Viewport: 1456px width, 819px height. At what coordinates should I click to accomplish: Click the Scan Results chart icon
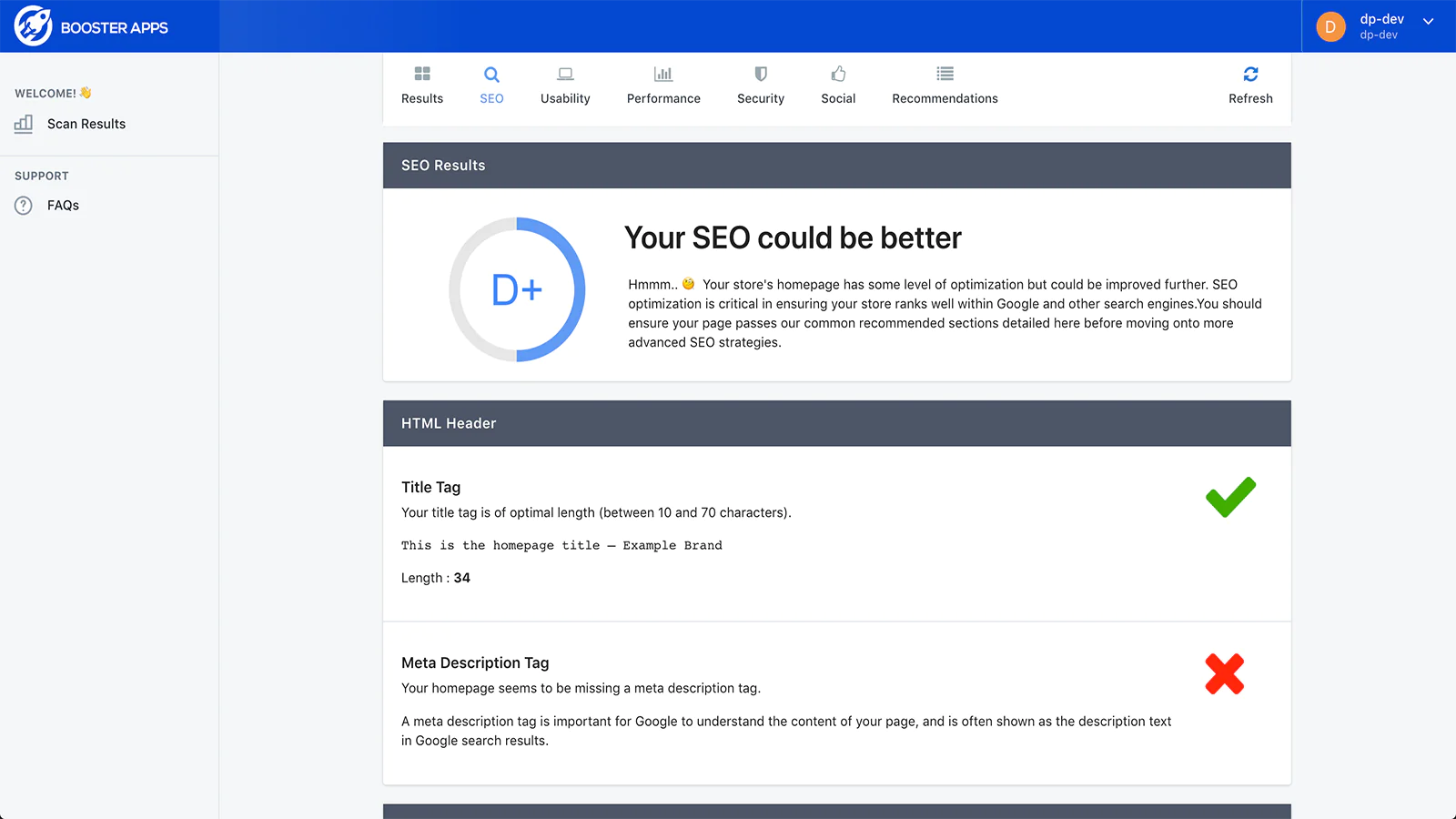(x=24, y=124)
